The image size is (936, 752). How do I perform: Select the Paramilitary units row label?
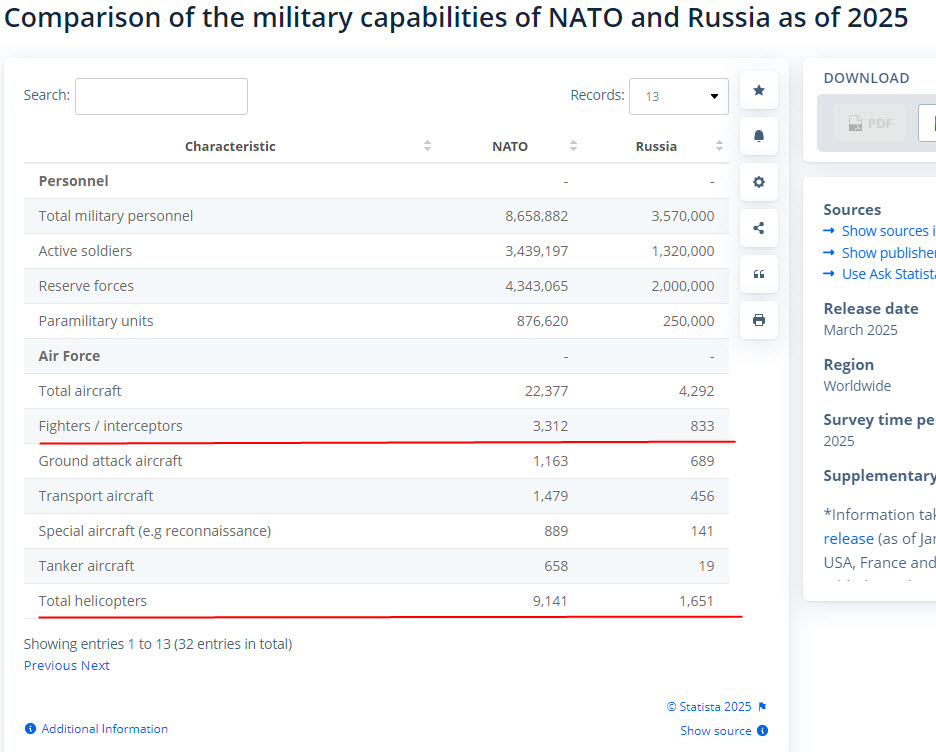click(x=96, y=321)
